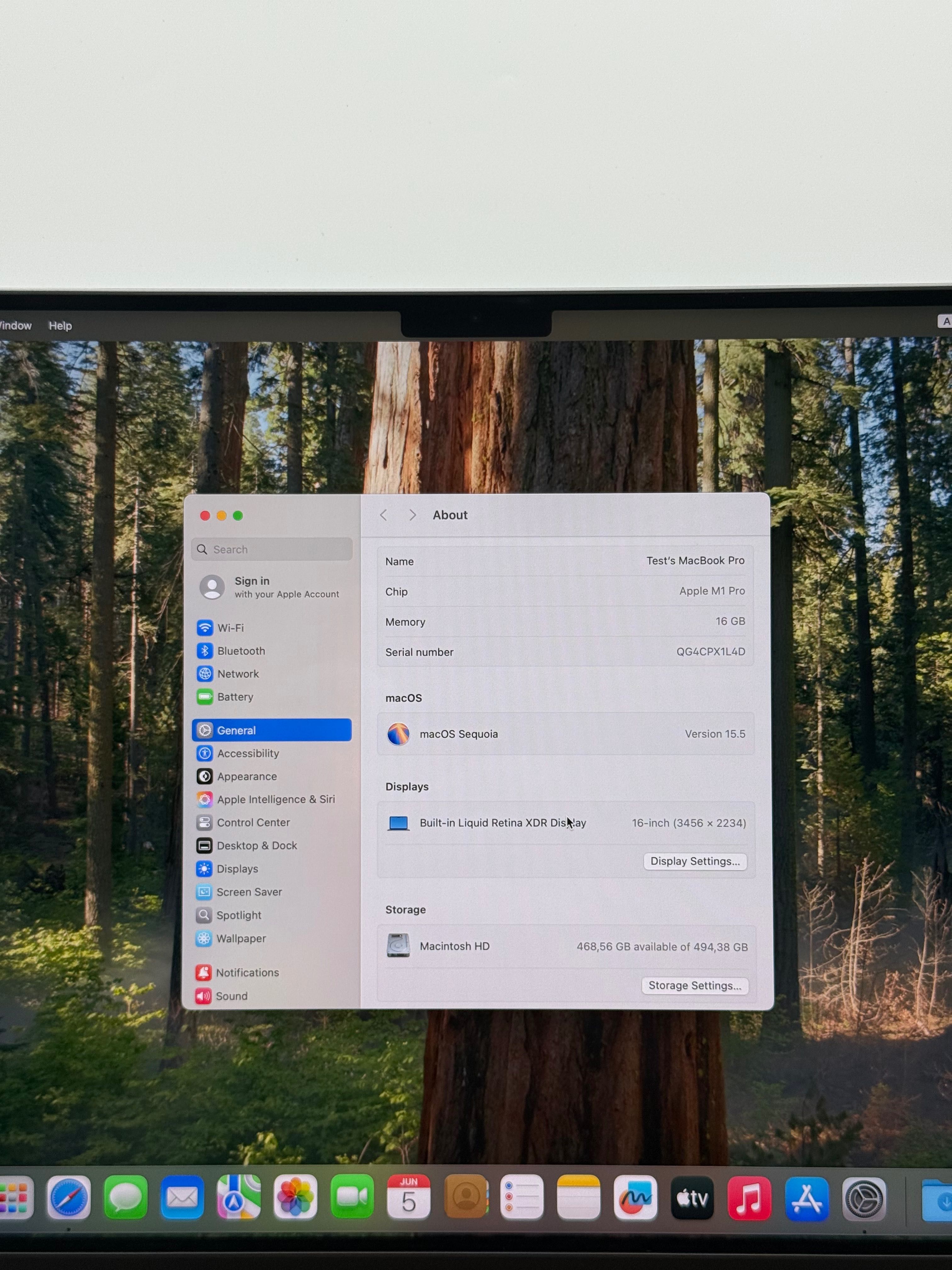Click 16-inch (3456 × 2234) resolution text

click(x=688, y=823)
